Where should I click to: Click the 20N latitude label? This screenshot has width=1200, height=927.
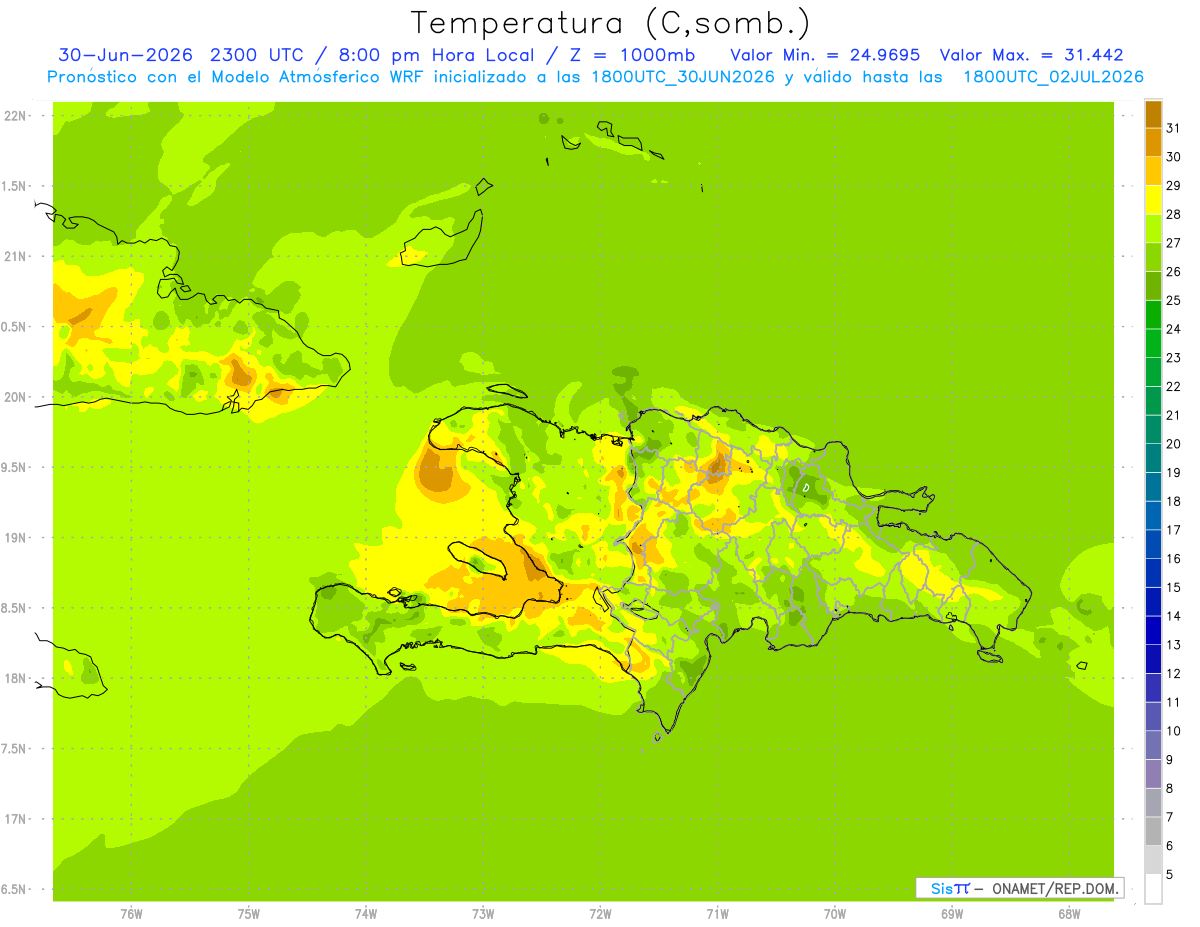[15, 397]
